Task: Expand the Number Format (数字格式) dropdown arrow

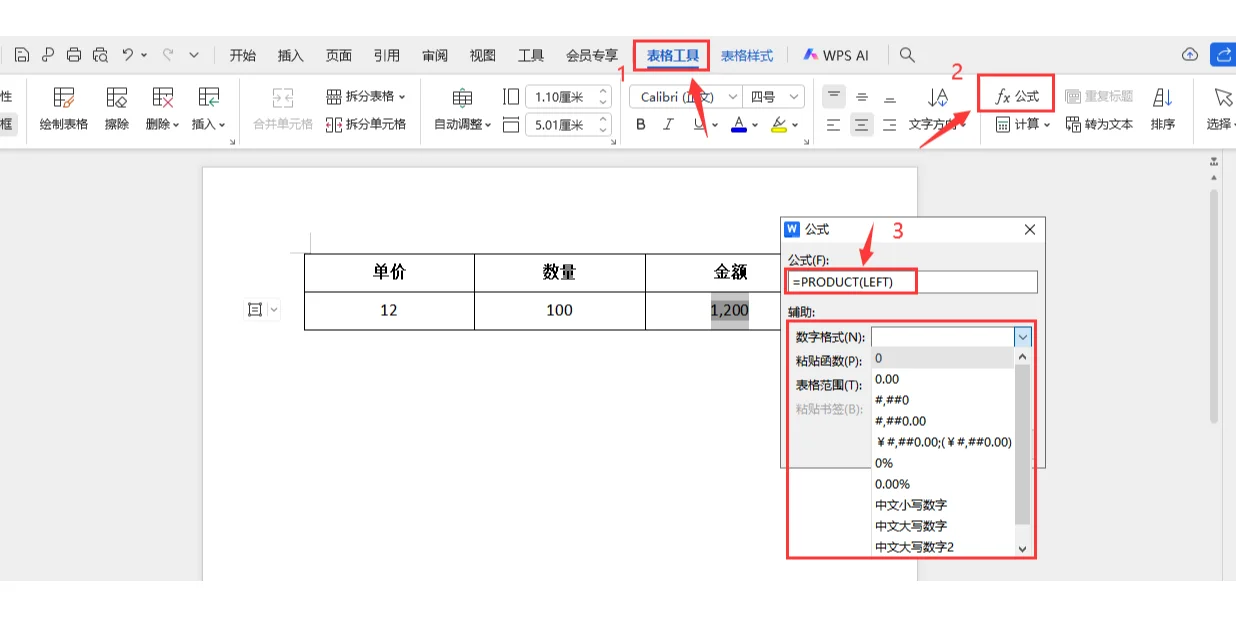Action: point(1022,337)
